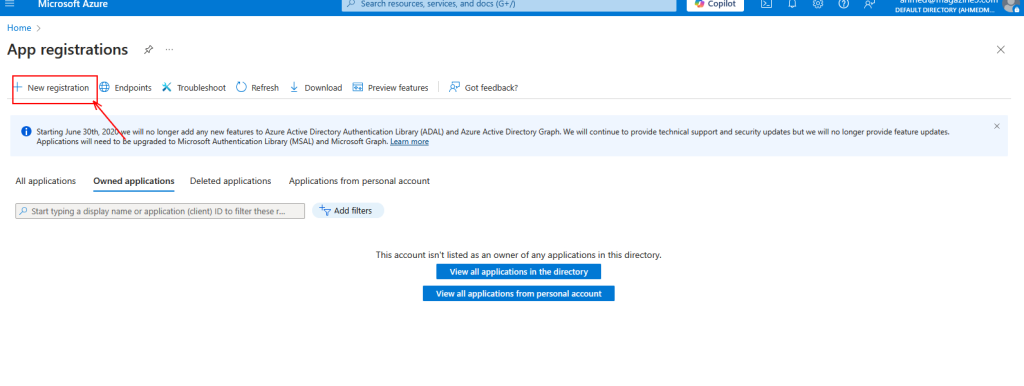
Task: Open Preview features
Action: [x=391, y=88]
